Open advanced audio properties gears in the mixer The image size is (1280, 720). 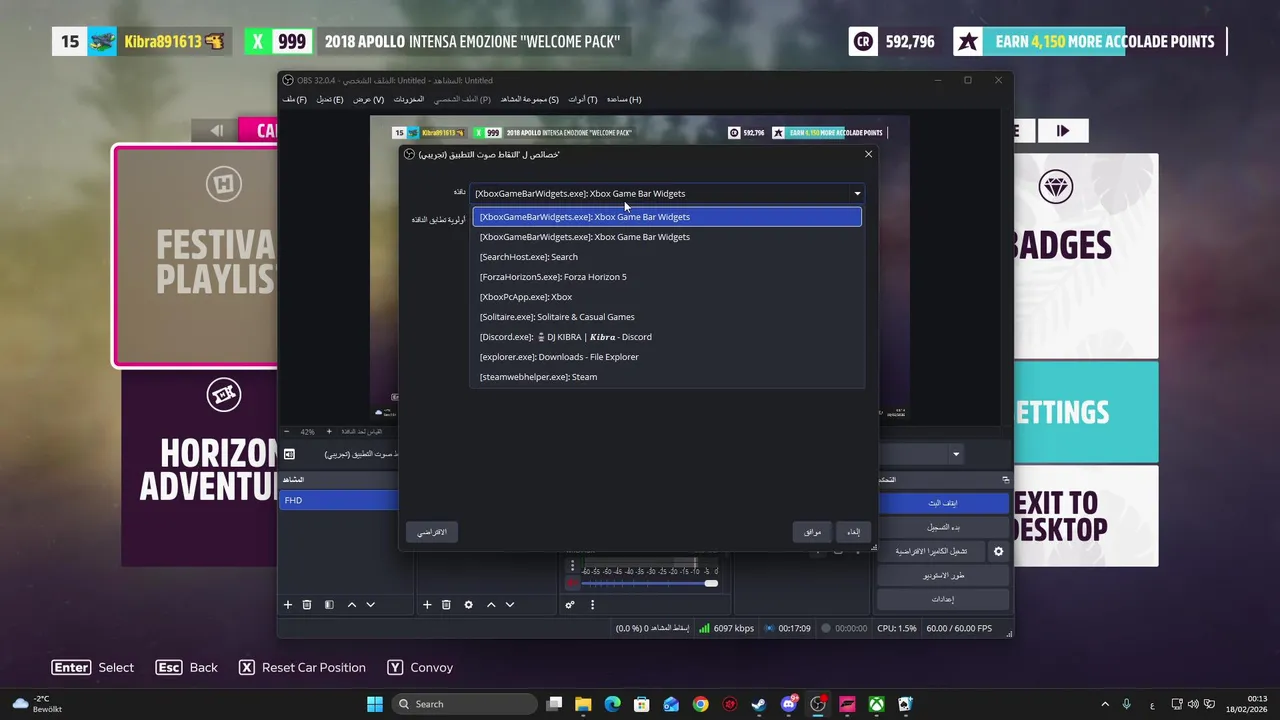[x=570, y=605]
